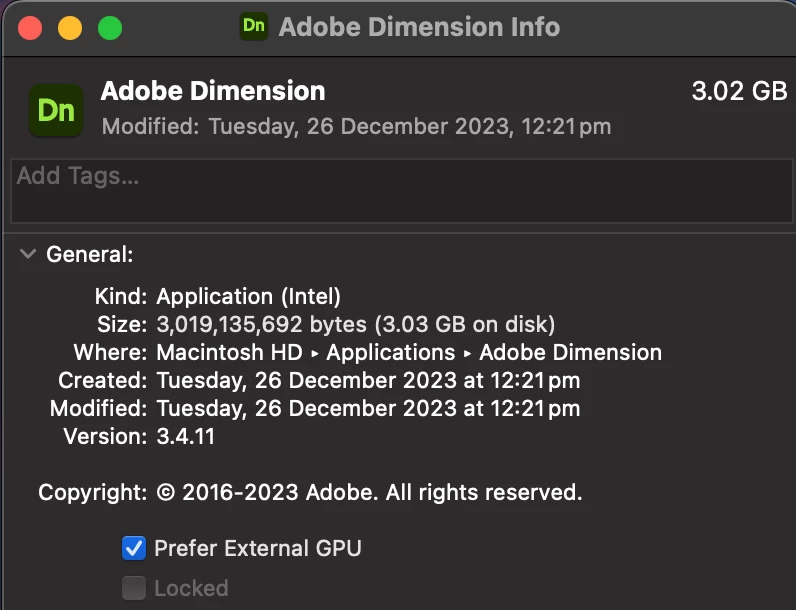The height and width of the screenshot is (610, 796).
Task: Click the window title Adobe Dimension Info
Action: point(418,27)
